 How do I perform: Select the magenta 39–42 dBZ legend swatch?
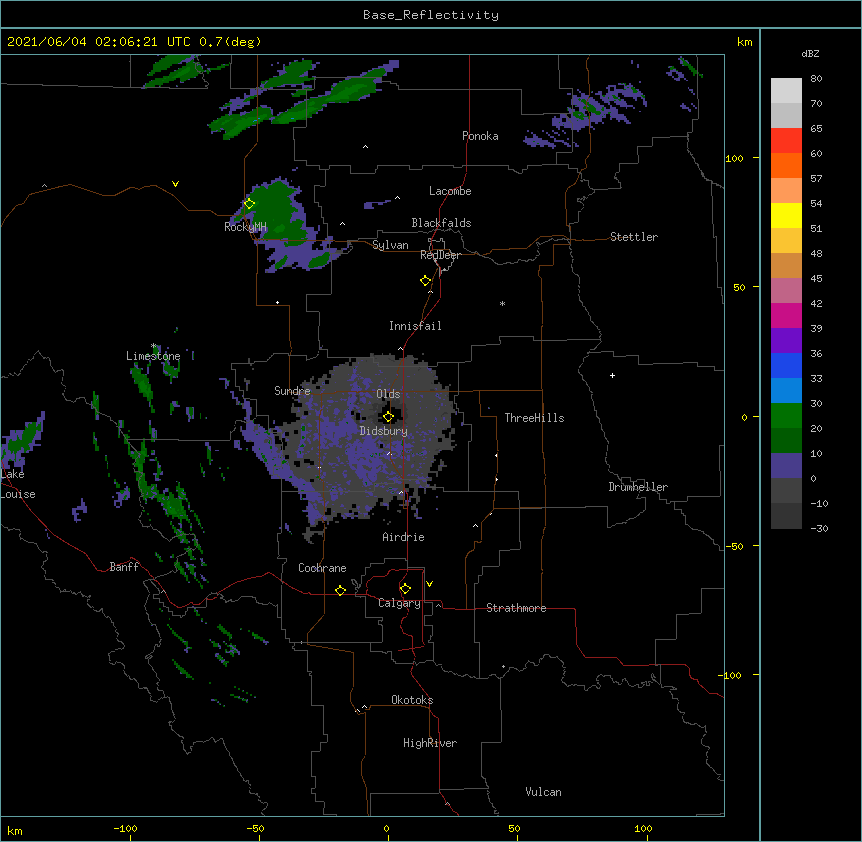point(786,315)
